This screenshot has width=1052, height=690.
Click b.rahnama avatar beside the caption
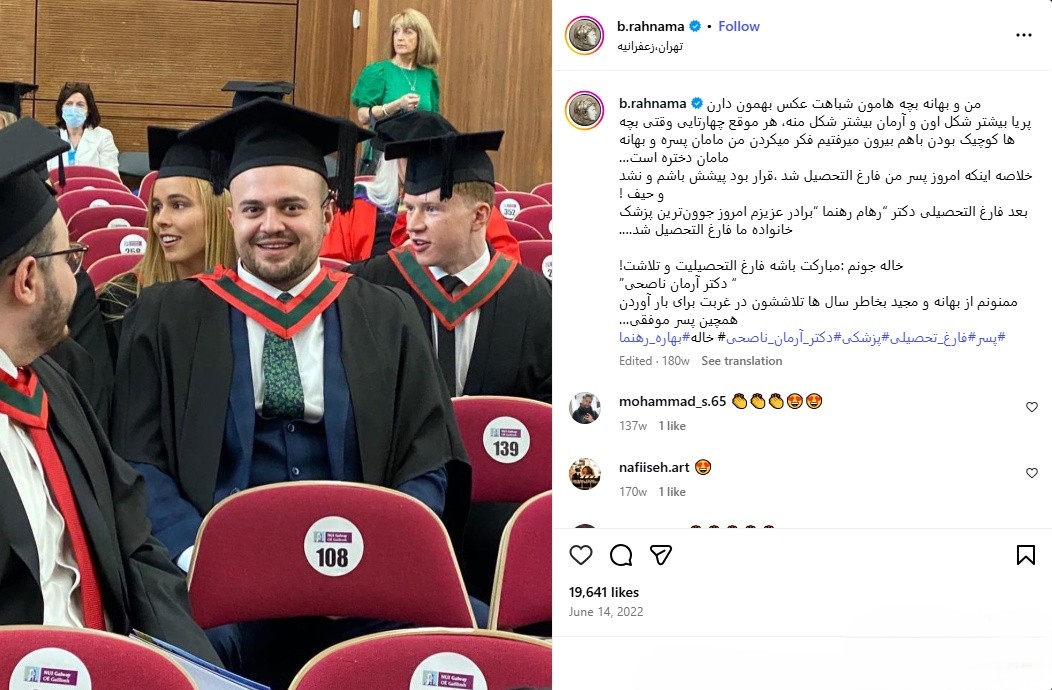tap(585, 110)
